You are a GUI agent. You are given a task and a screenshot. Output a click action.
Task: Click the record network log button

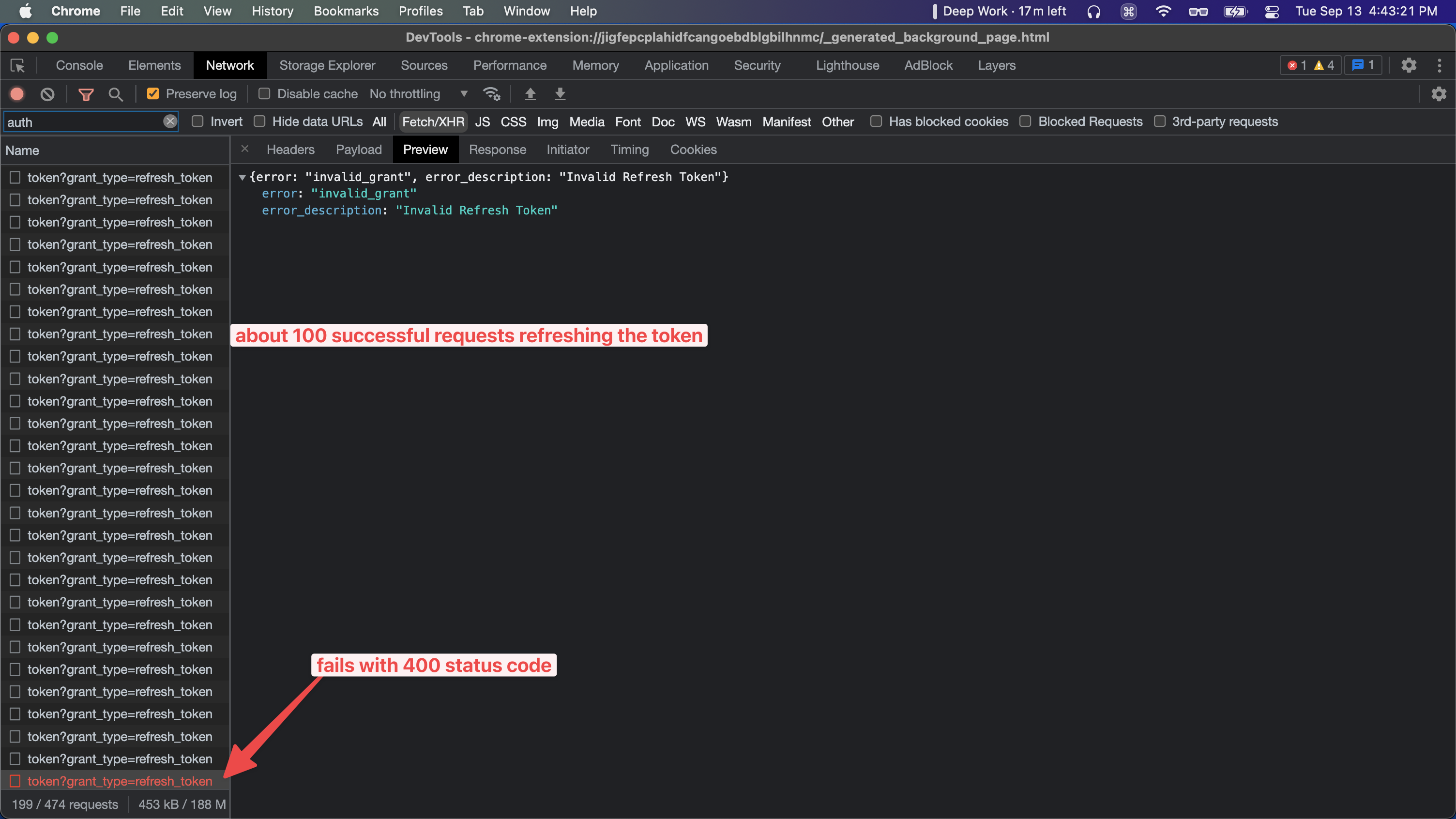point(17,94)
